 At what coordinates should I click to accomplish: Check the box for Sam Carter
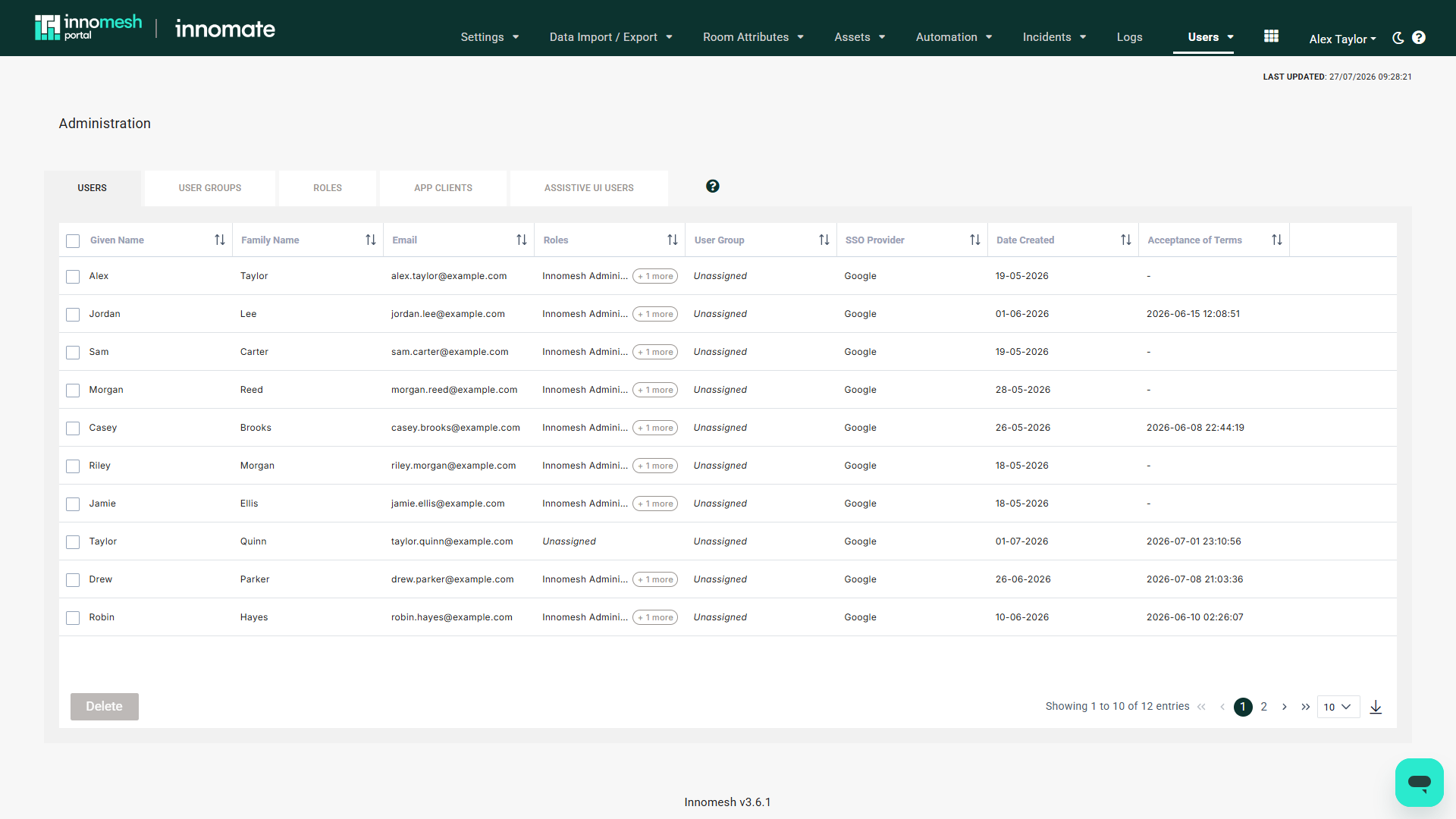click(x=73, y=353)
